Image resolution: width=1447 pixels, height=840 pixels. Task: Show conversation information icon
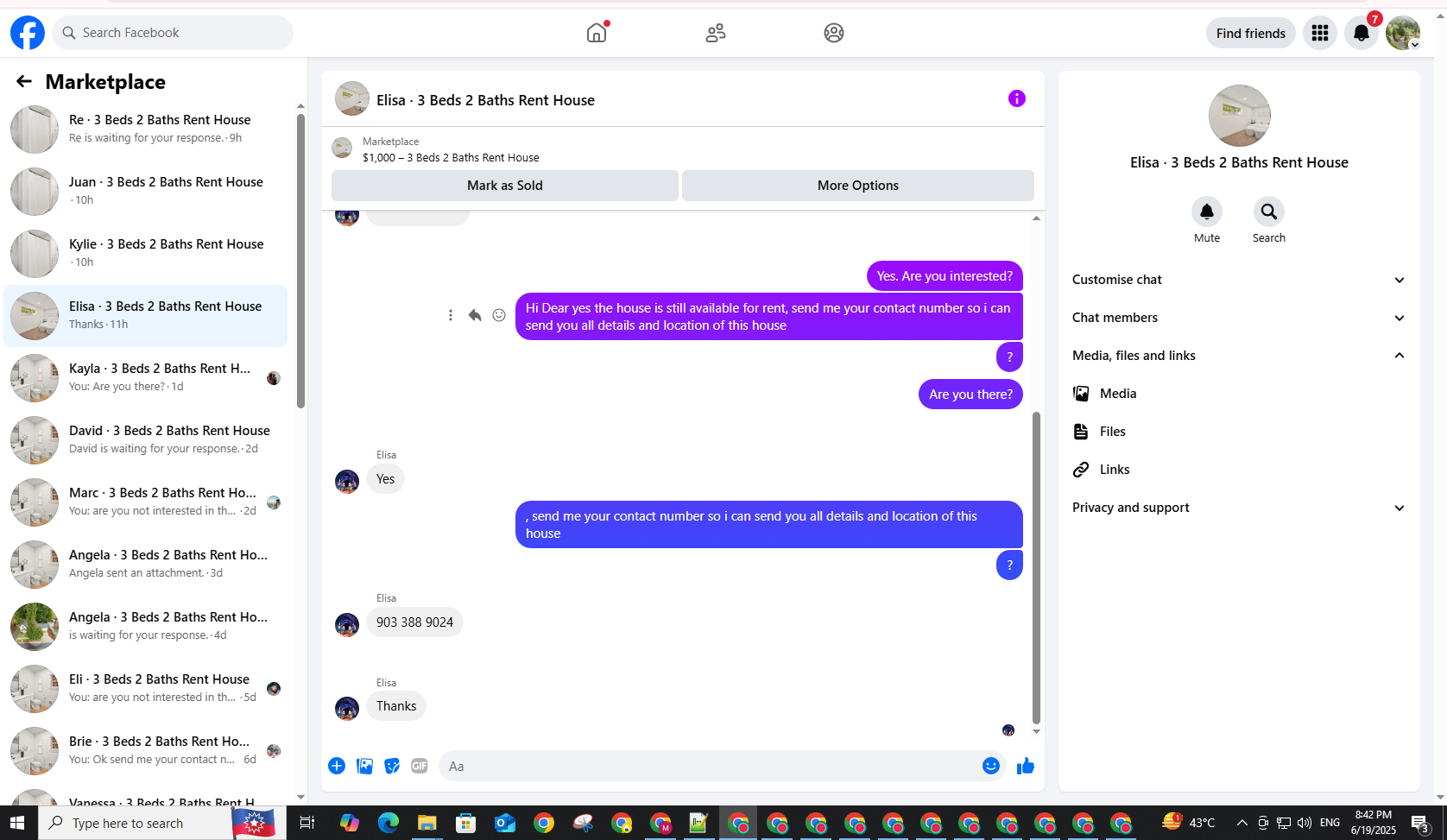pyautogui.click(x=1017, y=98)
